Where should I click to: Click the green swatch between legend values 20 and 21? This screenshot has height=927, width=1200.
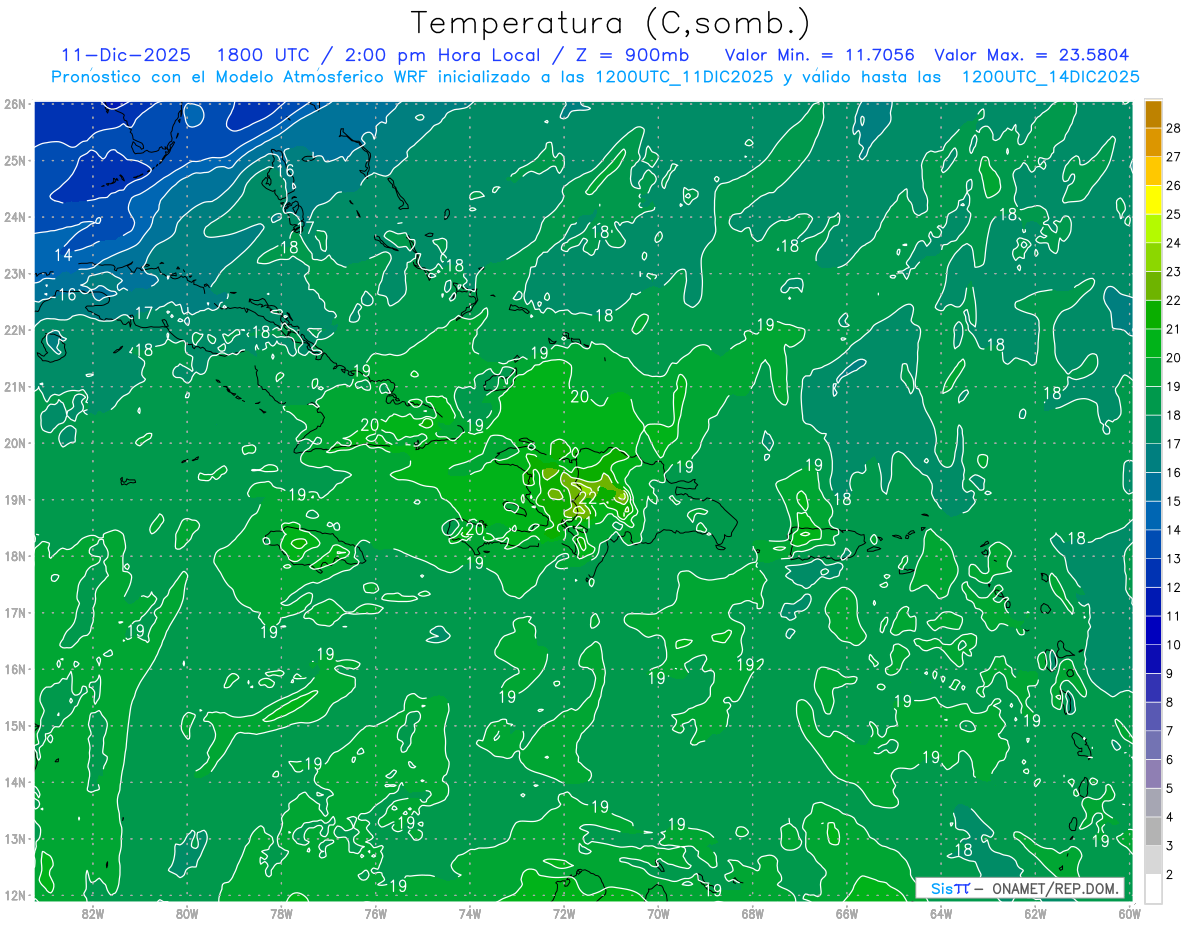[x=1154, y=343]
